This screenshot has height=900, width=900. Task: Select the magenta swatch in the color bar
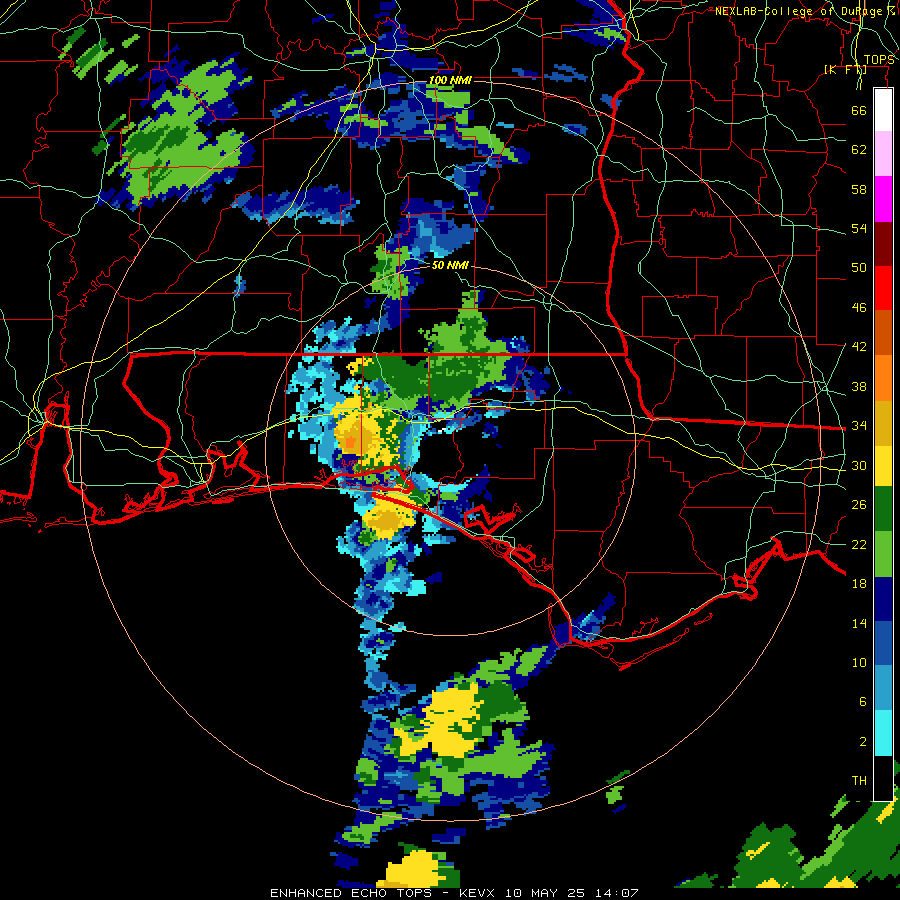pos(883,199)
